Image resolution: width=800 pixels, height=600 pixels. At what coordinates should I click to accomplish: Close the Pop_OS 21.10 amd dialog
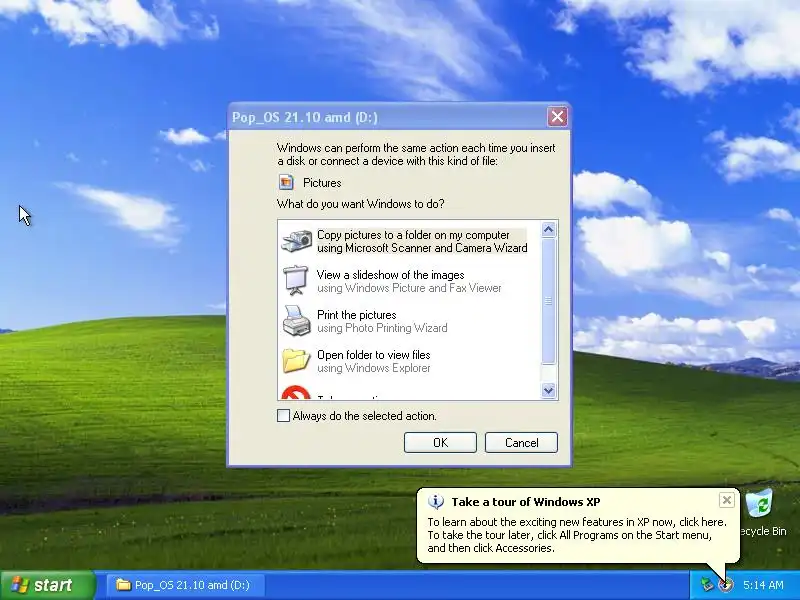557,117
